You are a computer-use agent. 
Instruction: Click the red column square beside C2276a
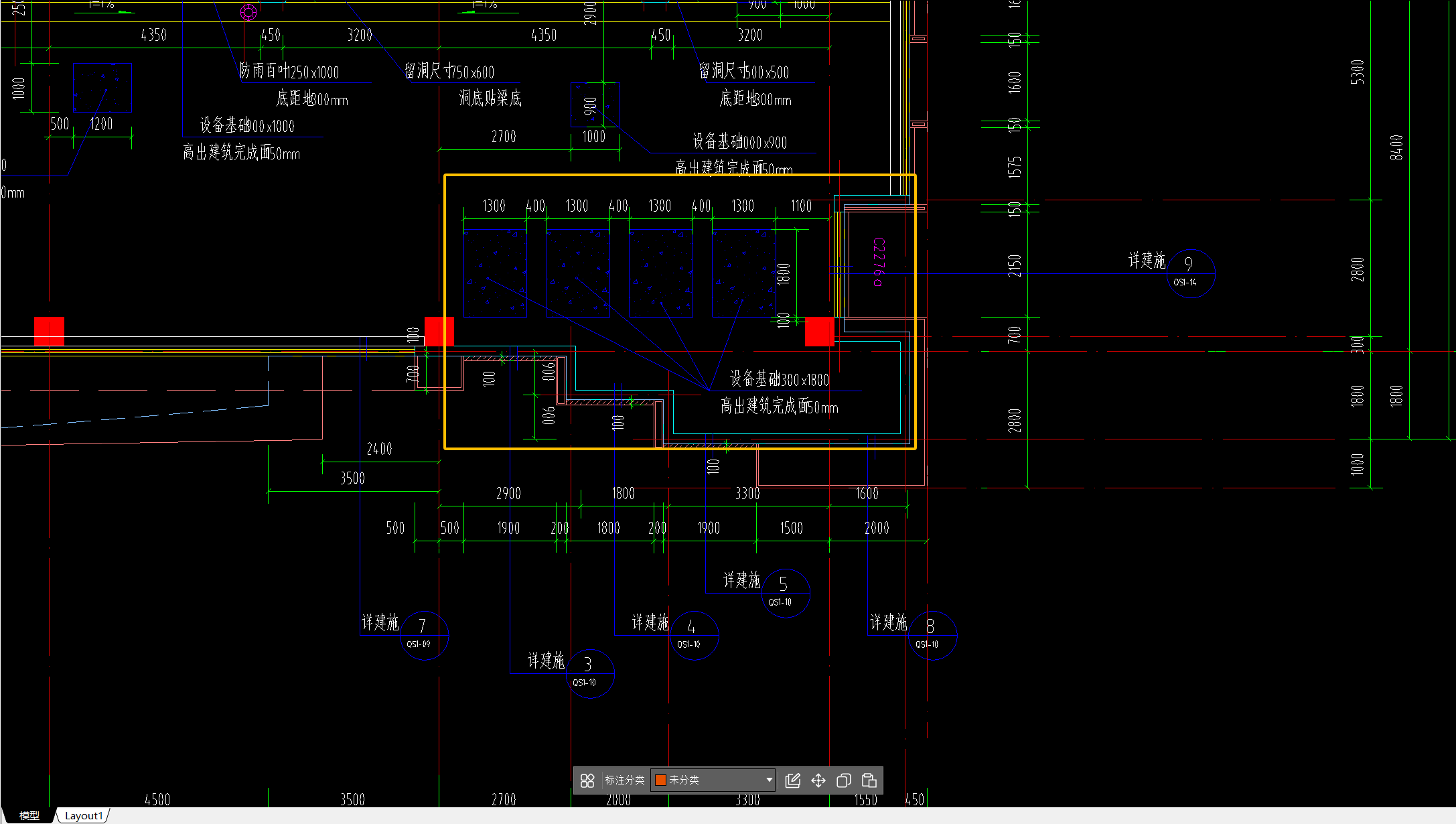(x=819, y=332)
